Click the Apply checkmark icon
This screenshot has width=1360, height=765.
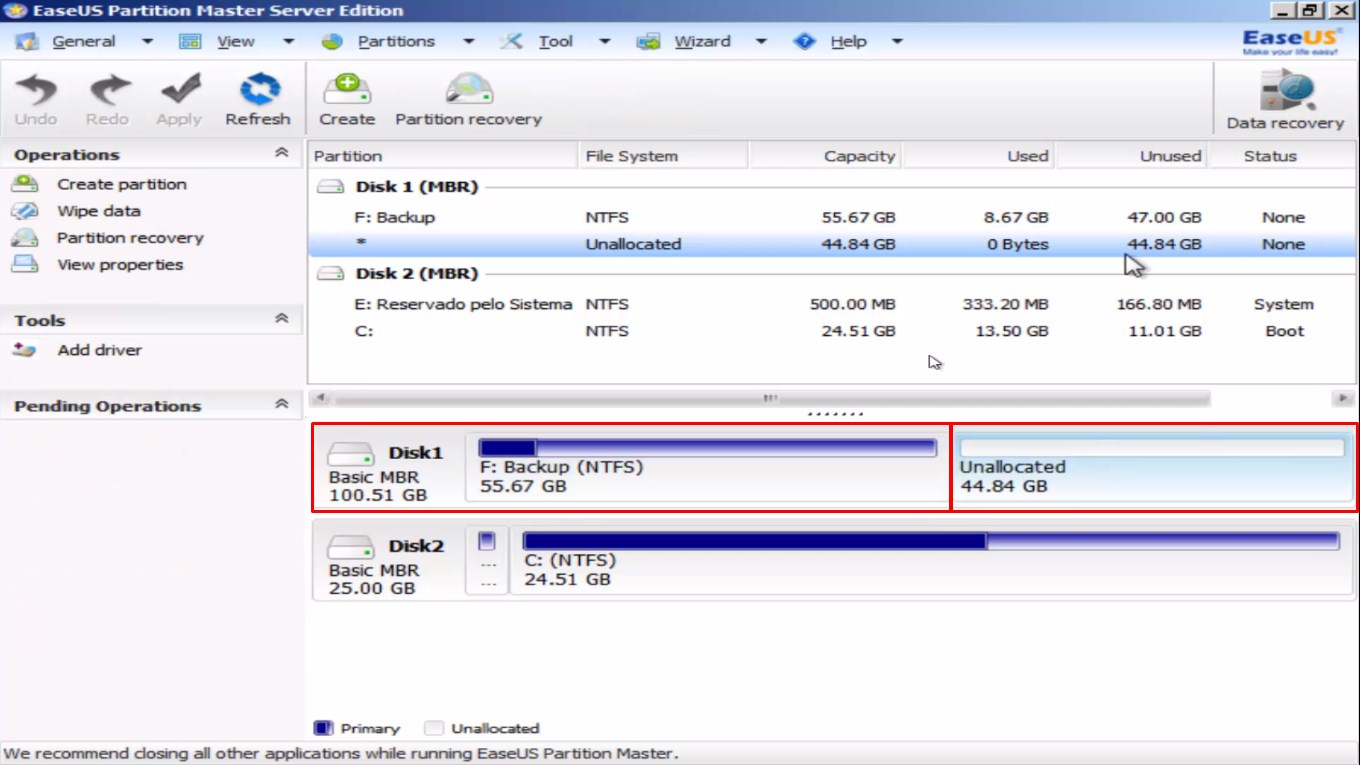coord(179,91)
